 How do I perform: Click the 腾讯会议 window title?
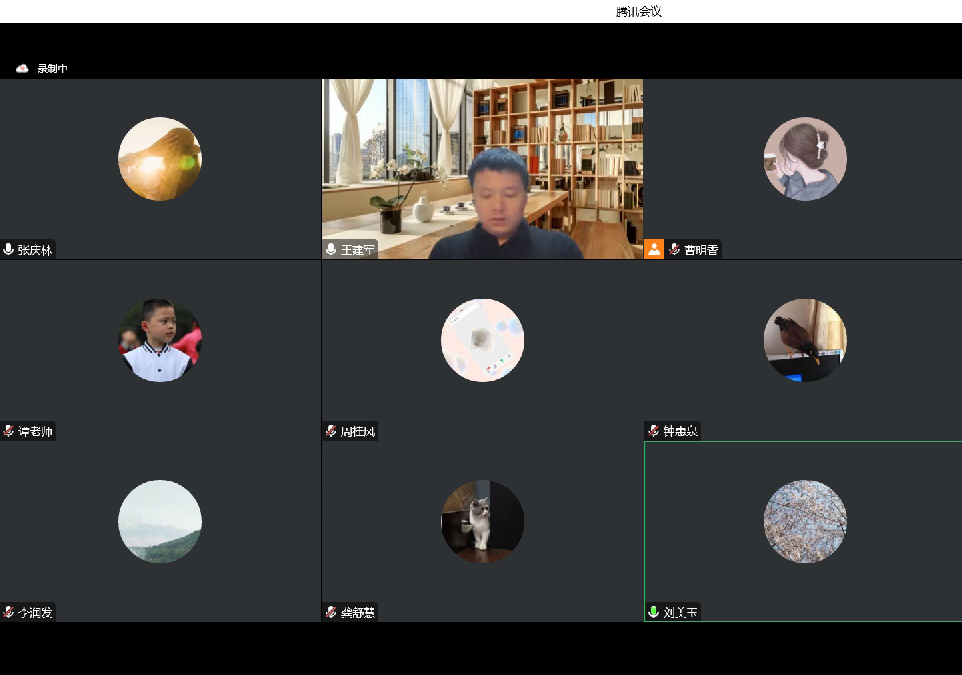[x=639, y=12]
